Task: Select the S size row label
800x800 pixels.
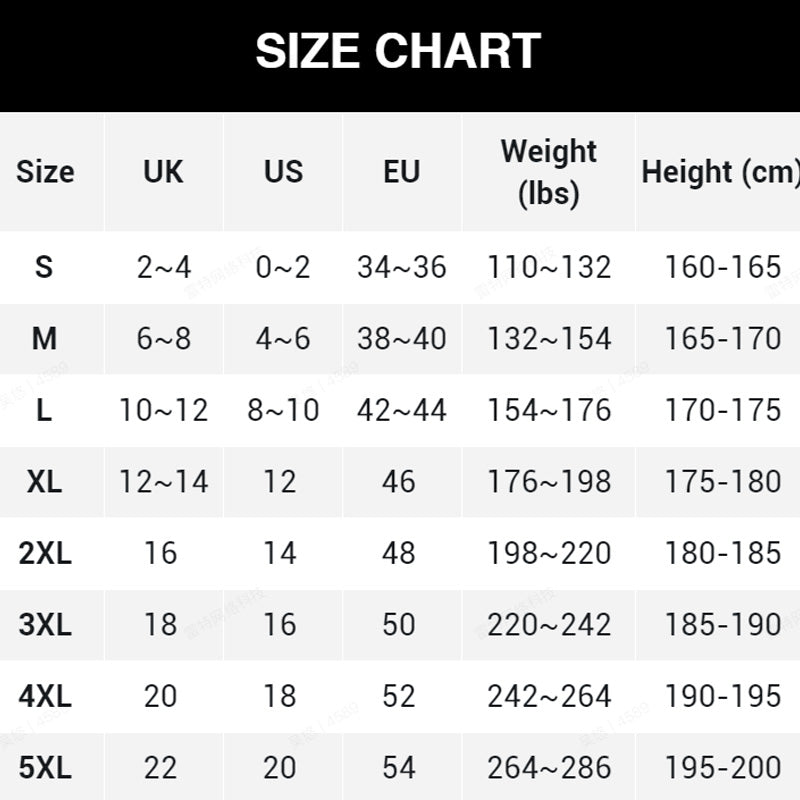Action: 44,267
